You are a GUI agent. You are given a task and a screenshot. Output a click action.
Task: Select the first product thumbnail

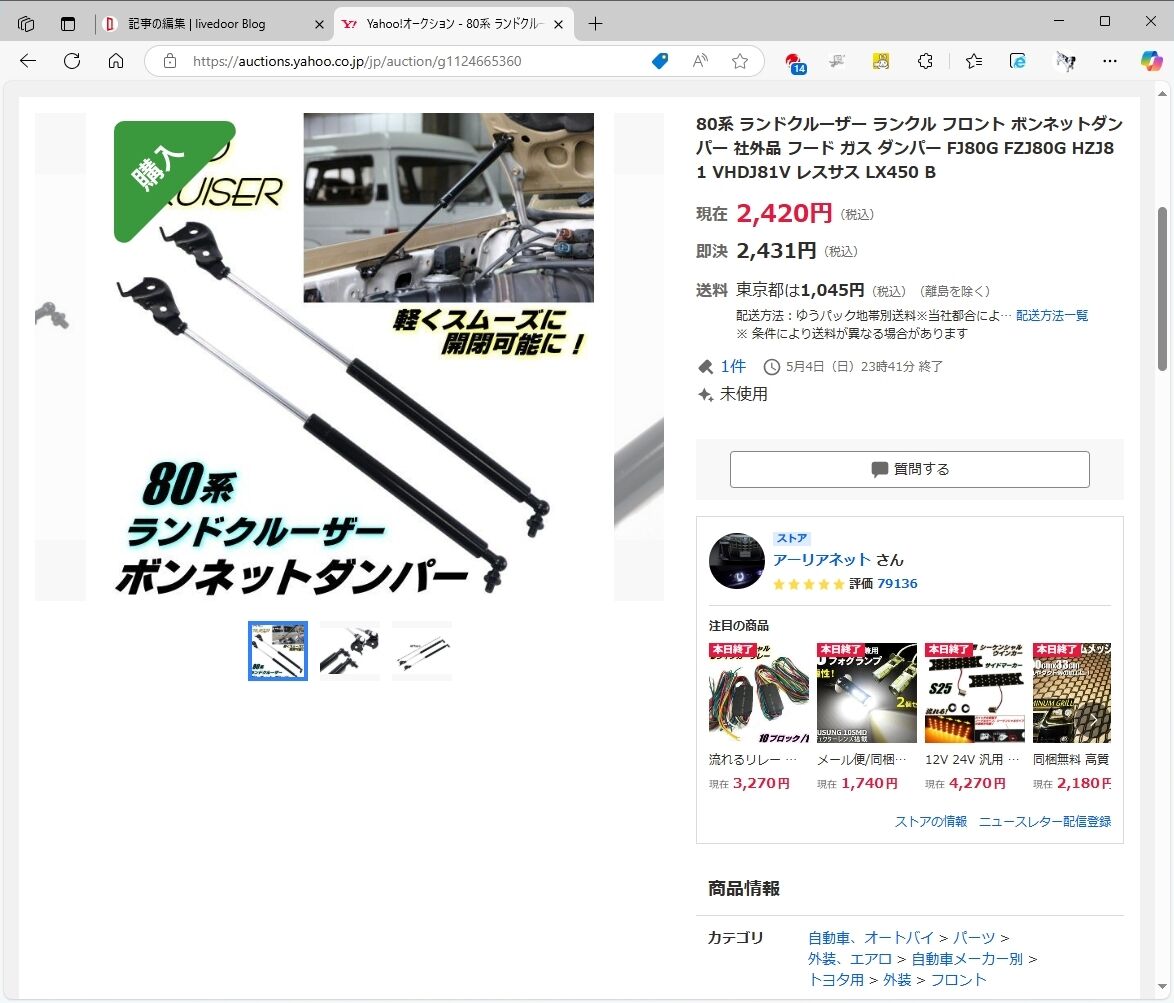tap(278, 651)
